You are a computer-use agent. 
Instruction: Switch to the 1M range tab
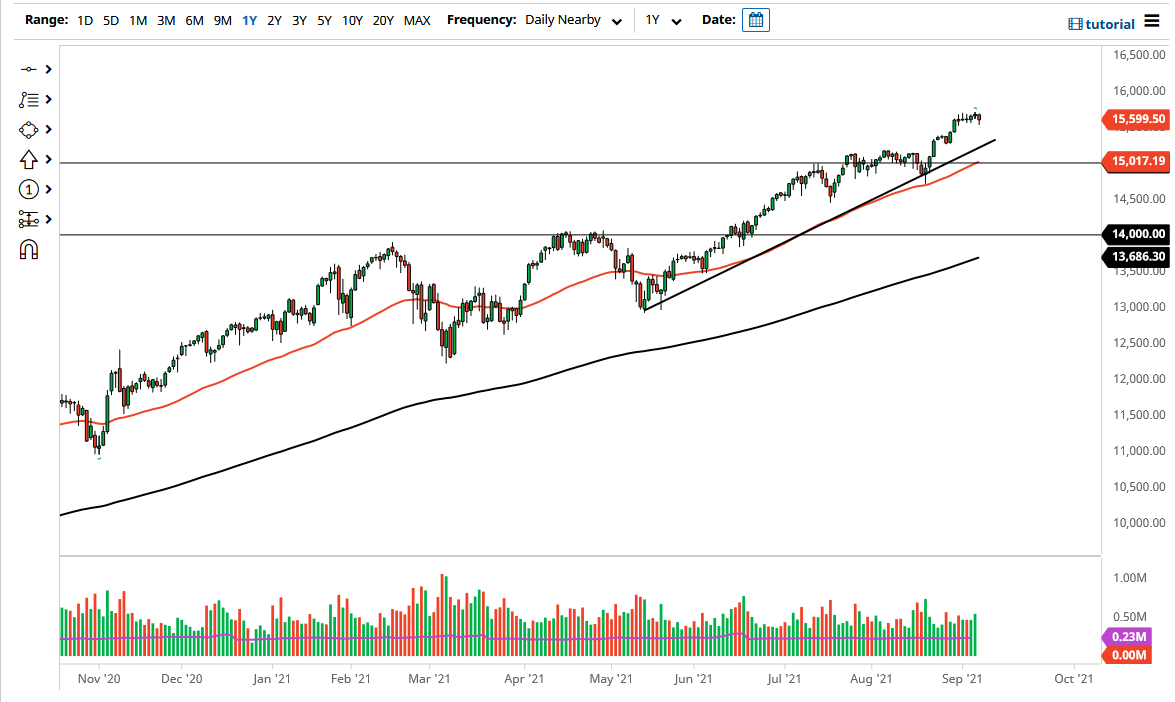pyautogui.click(x=137, y=19)
